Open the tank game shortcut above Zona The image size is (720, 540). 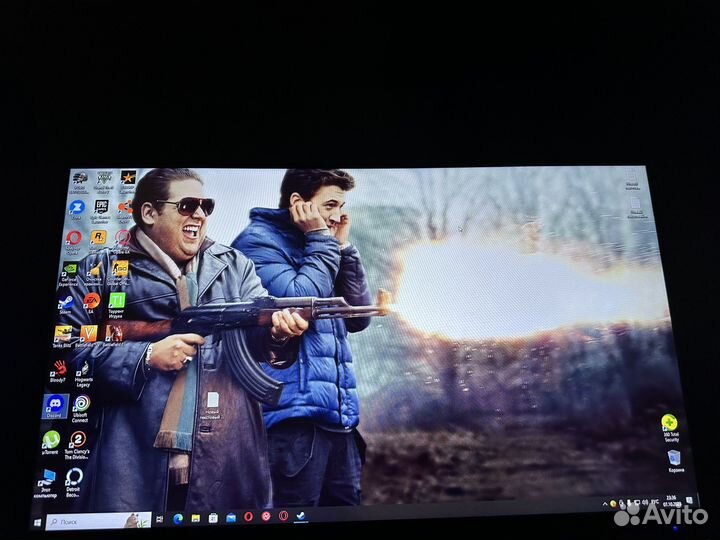click(x=79, y=182)
